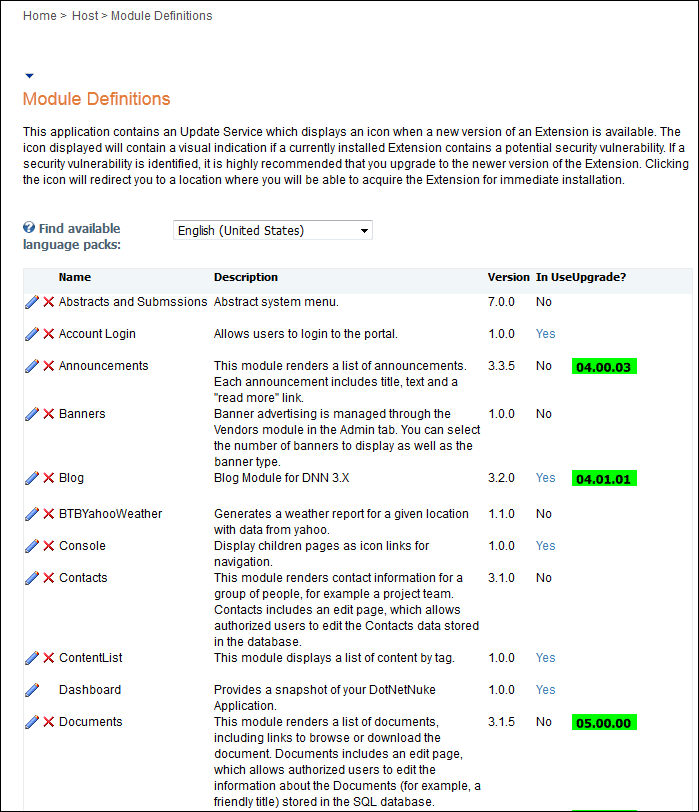The image size is (699, 812).
Task: Remove the BTBYahooWeather module
Action: (x=48, y=514)
